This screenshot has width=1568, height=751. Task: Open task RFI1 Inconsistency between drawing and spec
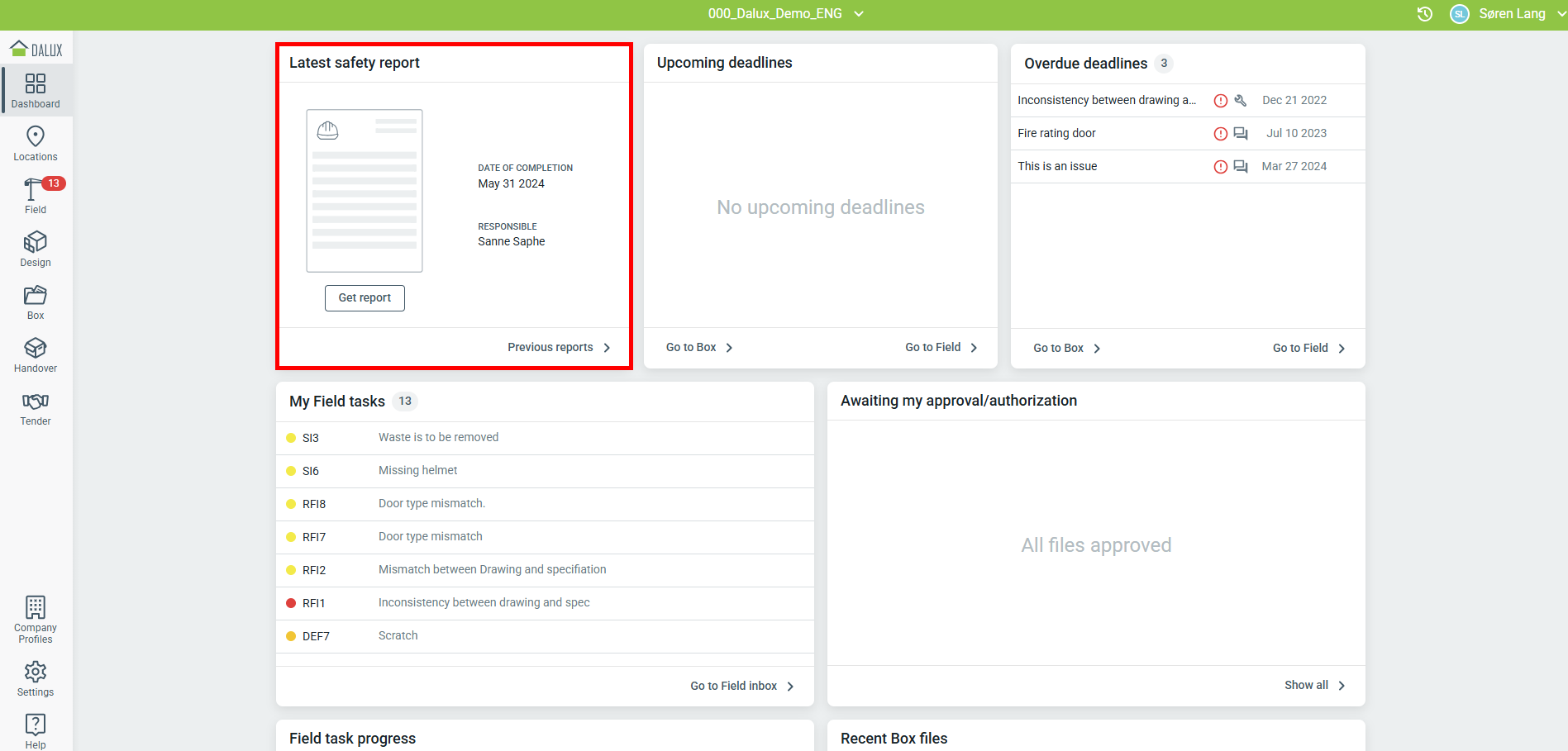click(x=484, y=603)
